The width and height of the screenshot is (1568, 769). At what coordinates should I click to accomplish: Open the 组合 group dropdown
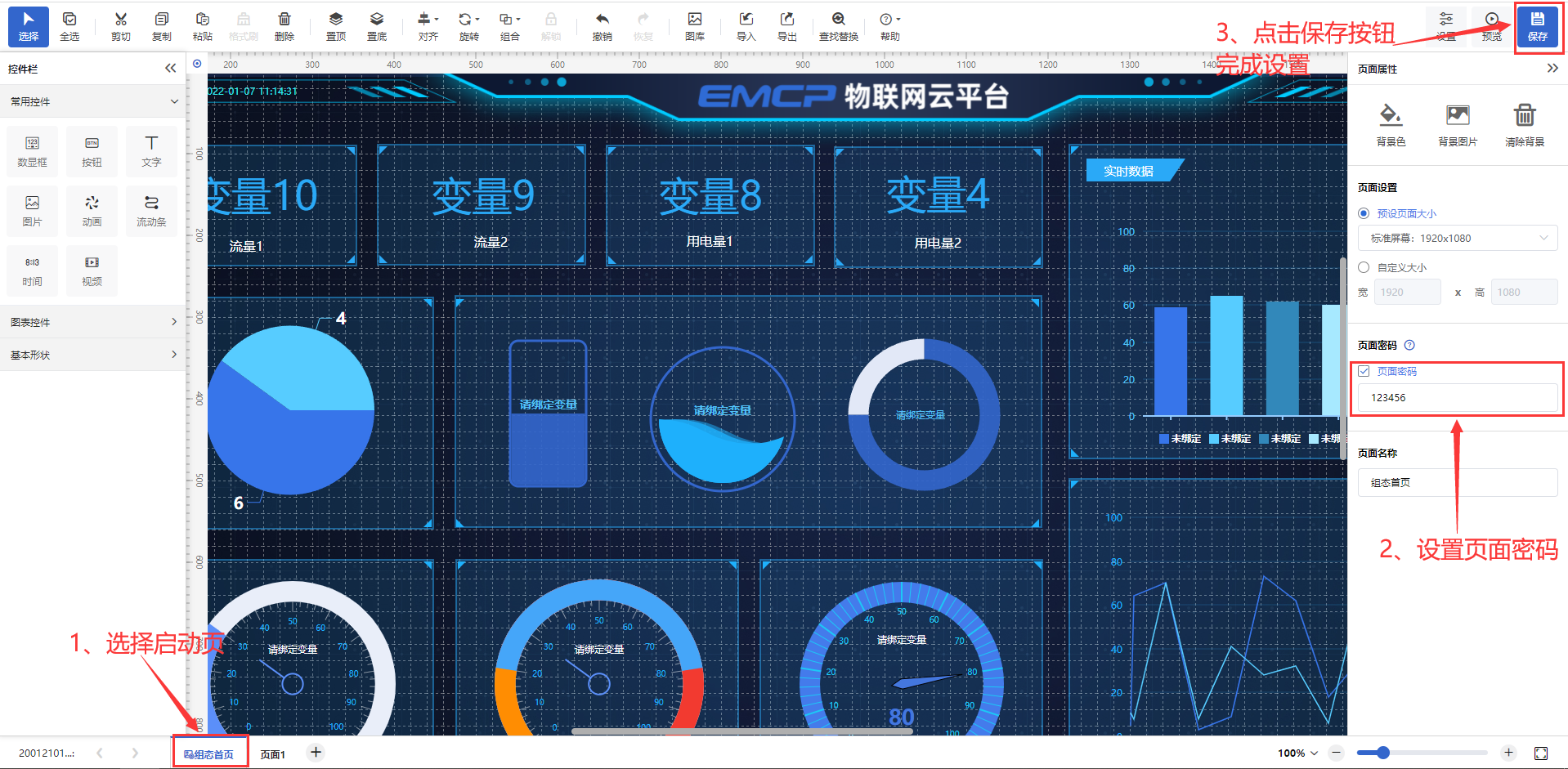tap(510, 26)
